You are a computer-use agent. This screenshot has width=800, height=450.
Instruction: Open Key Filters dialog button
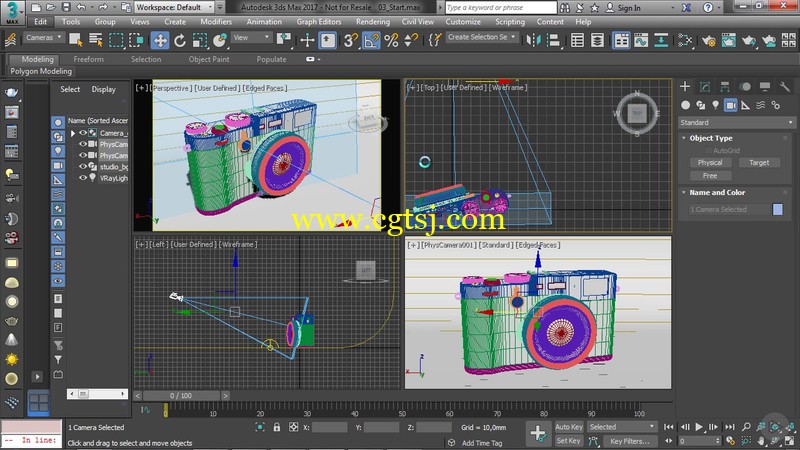630,441
